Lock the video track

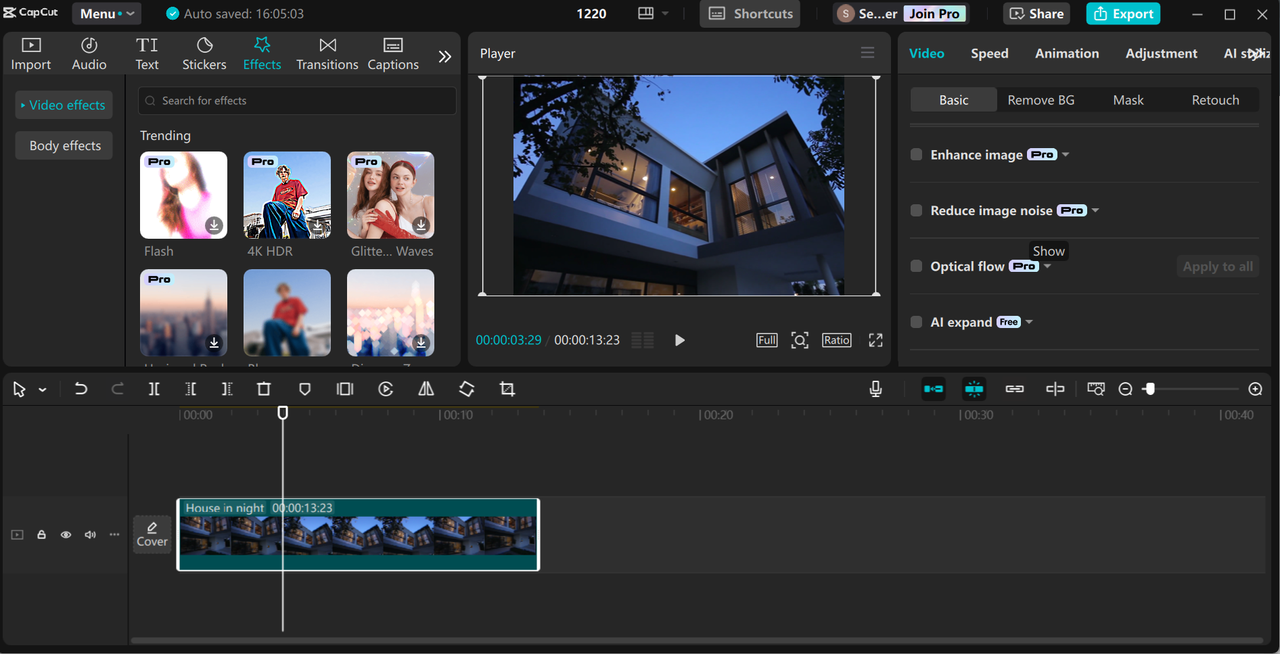click(42, 535)
